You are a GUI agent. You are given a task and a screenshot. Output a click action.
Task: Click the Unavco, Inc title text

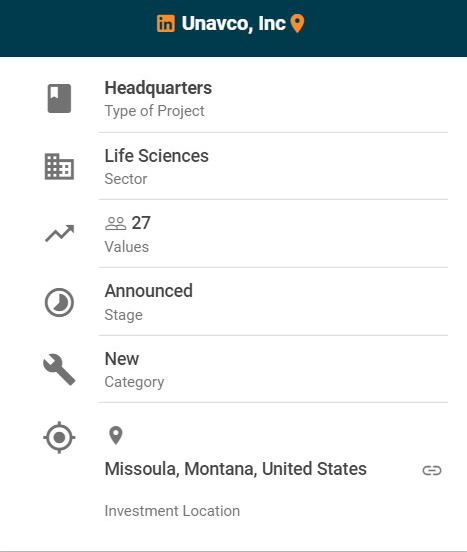click(x=233, y=24)
